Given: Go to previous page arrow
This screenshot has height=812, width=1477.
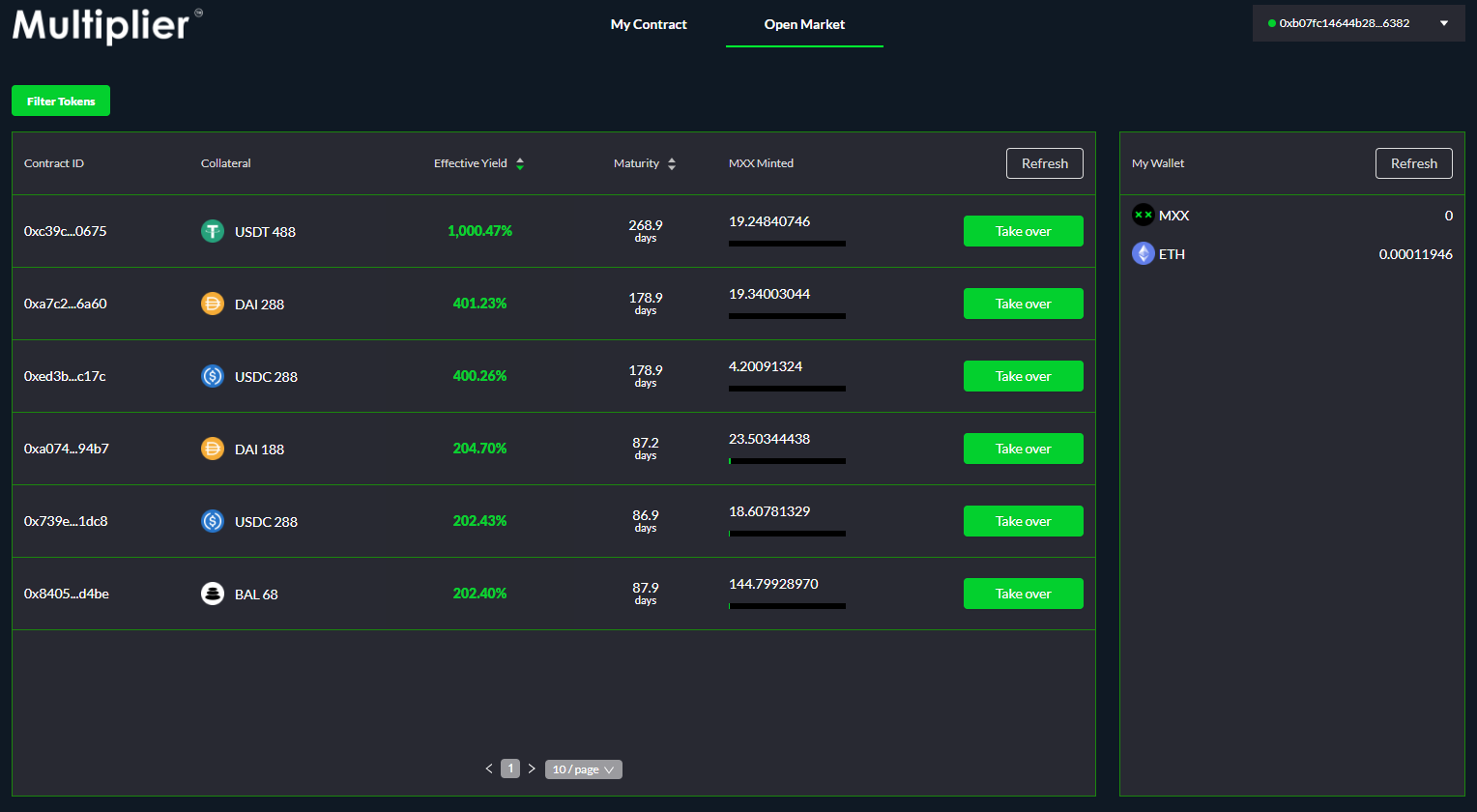Looking at the screenshot, I should [x=489, y=768].
